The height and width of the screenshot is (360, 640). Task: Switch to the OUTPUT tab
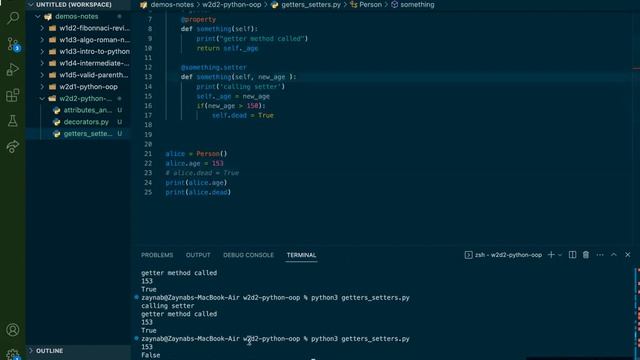[x=198, y=255]
